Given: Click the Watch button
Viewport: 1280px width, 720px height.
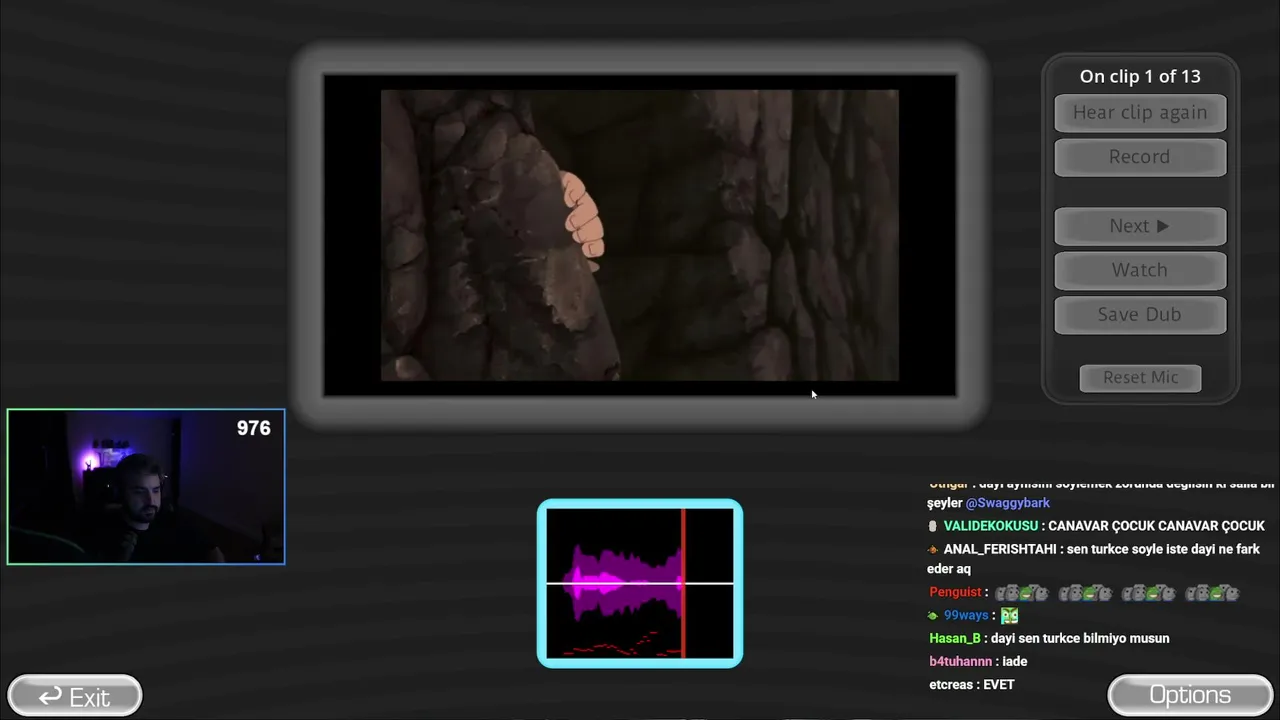Looking at the screenshot, I should coord(1140,270).
